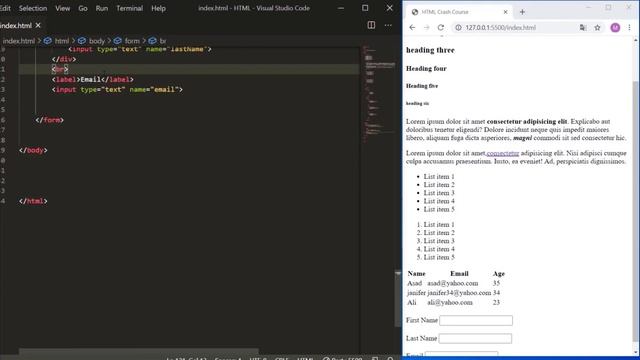Click the First Name input field

tap(476, 320)
